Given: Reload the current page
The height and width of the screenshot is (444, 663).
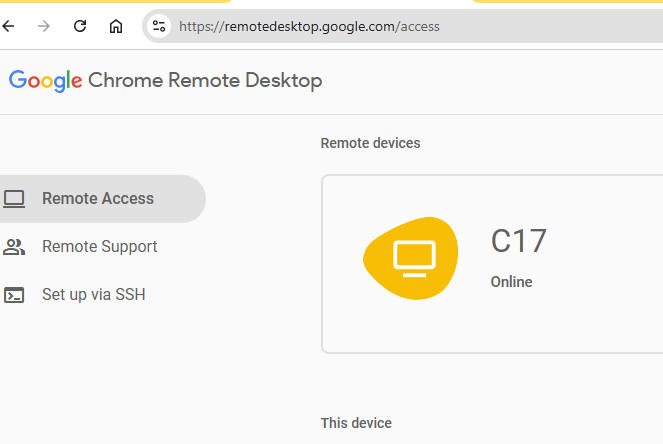Looking at the screenshot, I should point(80,27).
